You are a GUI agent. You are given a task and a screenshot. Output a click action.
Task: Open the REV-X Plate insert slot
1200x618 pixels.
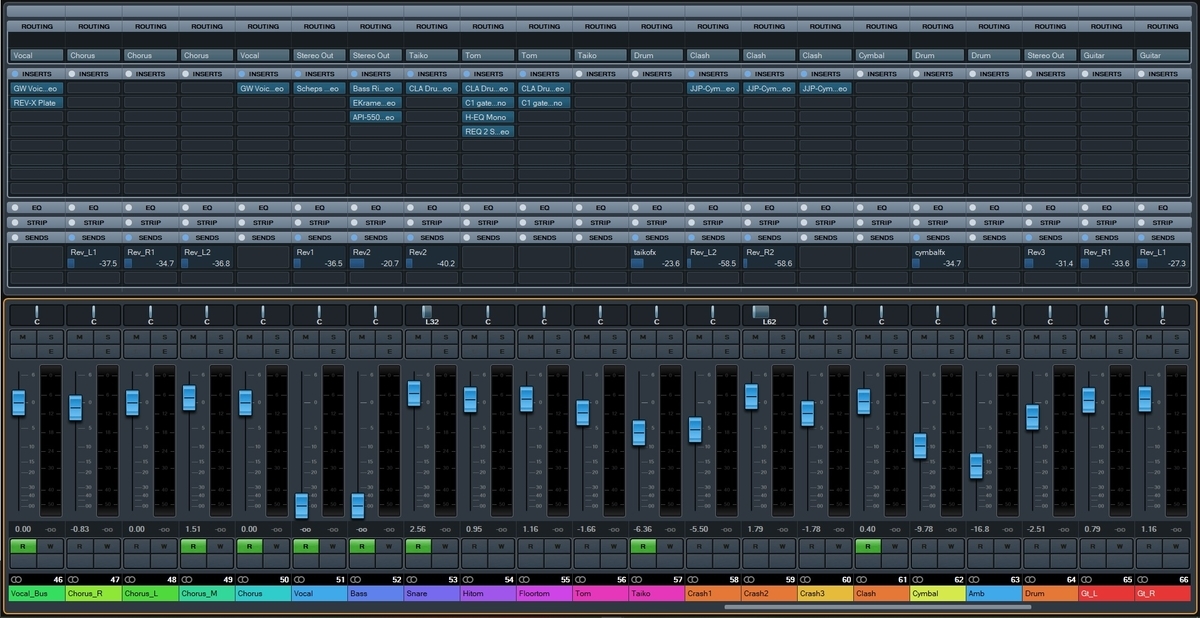37,103
